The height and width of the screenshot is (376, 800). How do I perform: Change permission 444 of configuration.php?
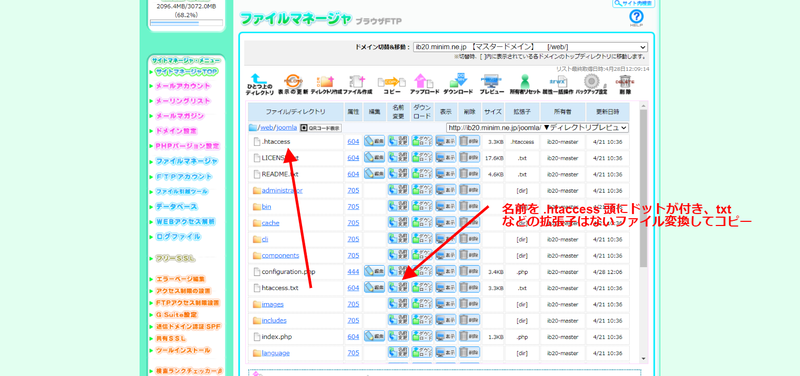pyautogui.click(x=353, y=271)
